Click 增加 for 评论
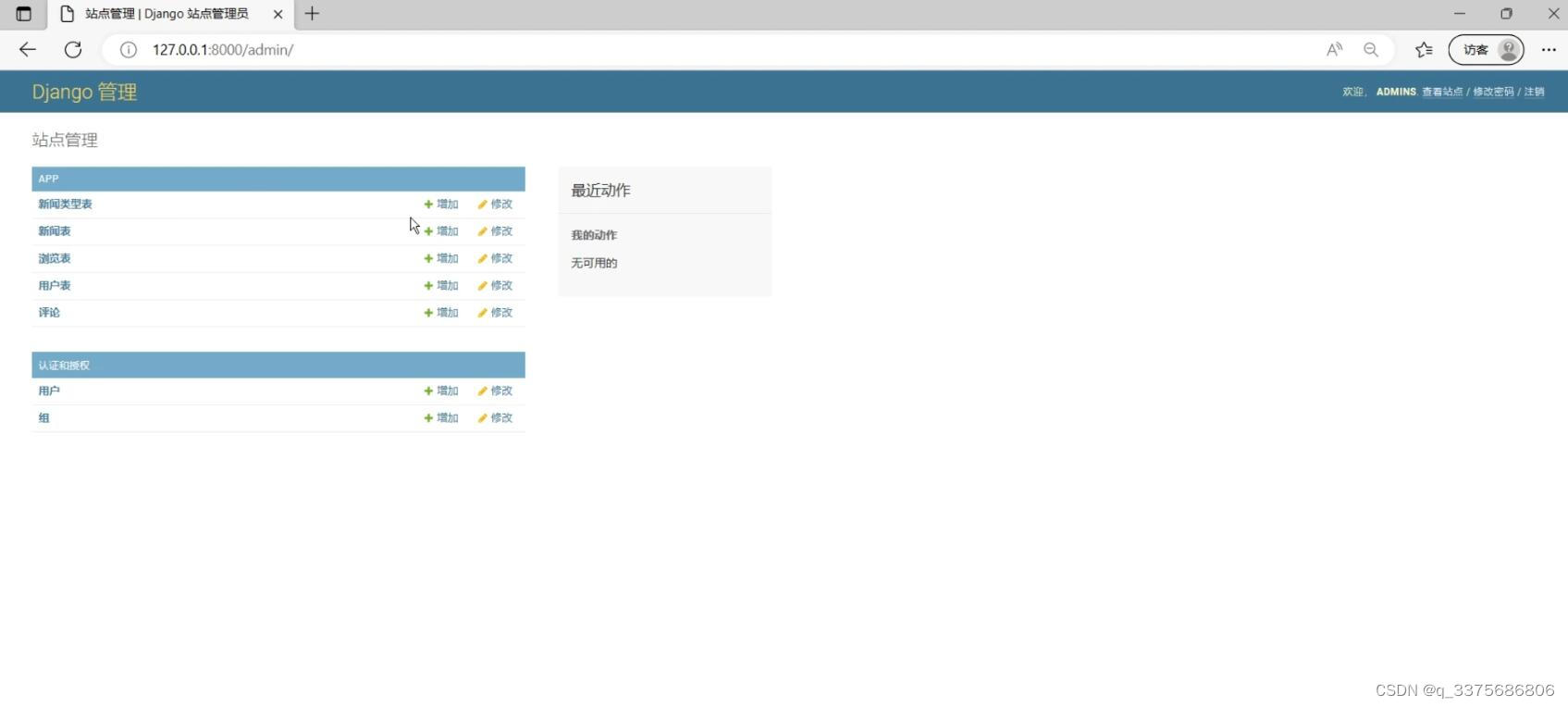Screen dimensions: 1568x707 tap(441, 312)
